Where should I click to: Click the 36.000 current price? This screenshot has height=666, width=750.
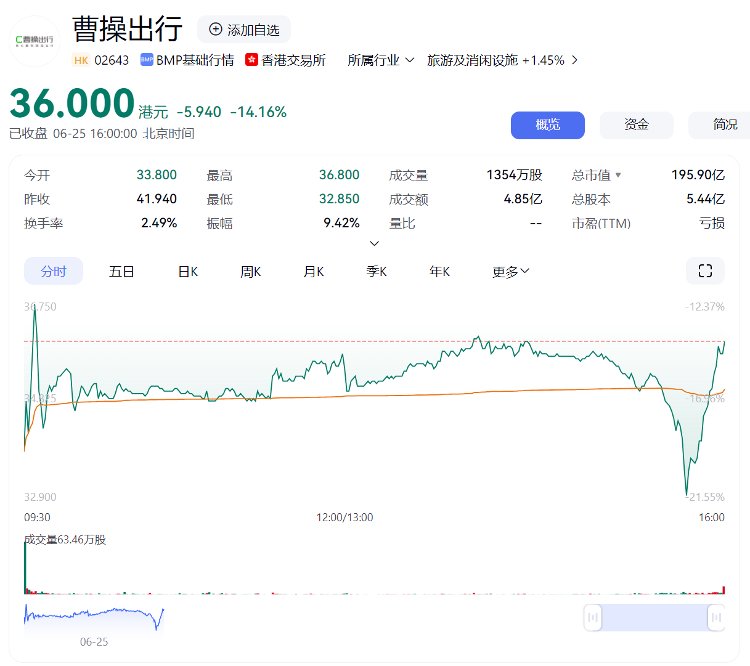pyautogui.click(x=72, y=103)
